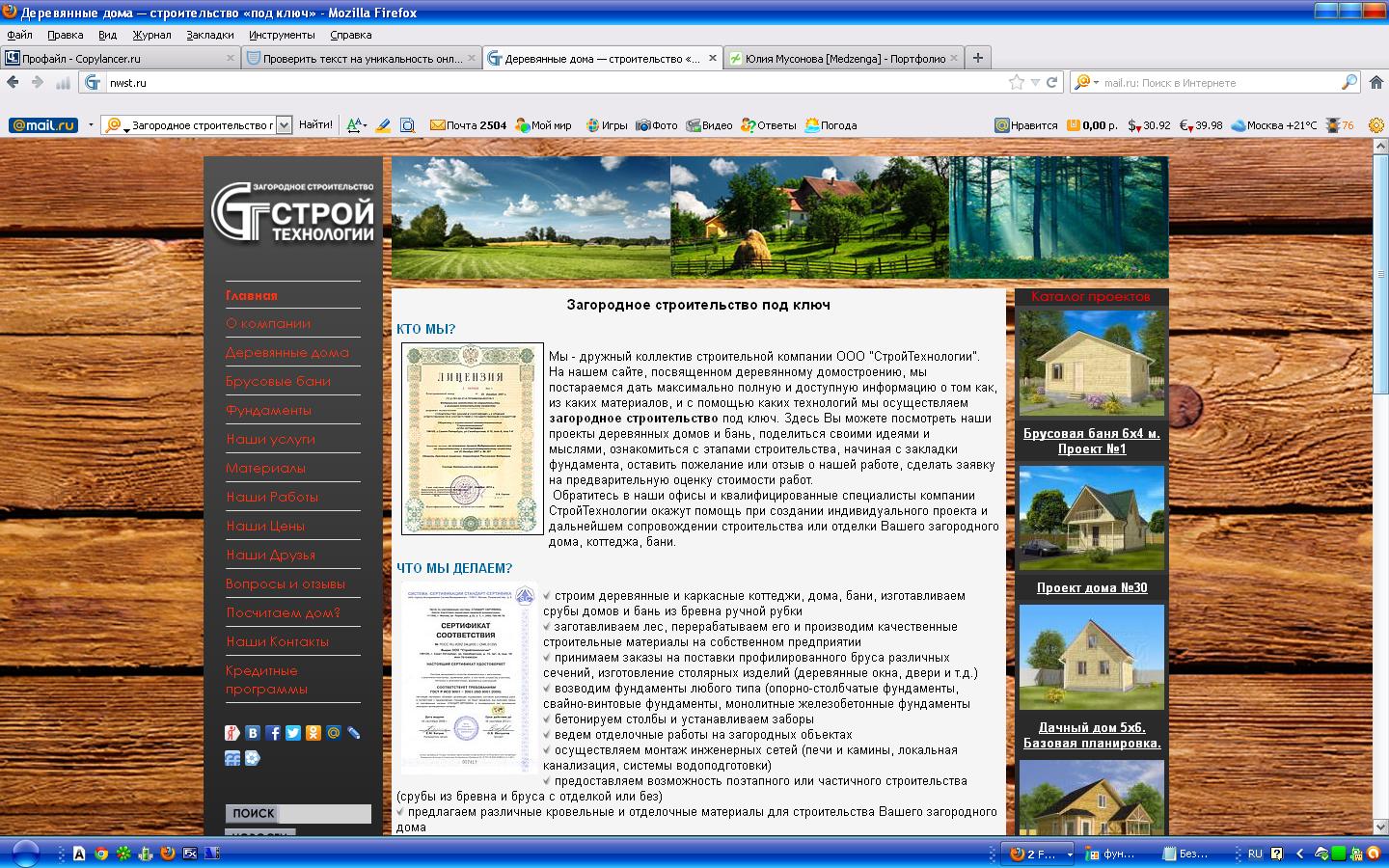Screen dimensions: 1389x868
Task: Share page via Twitter icon
Action: point(293,733)
